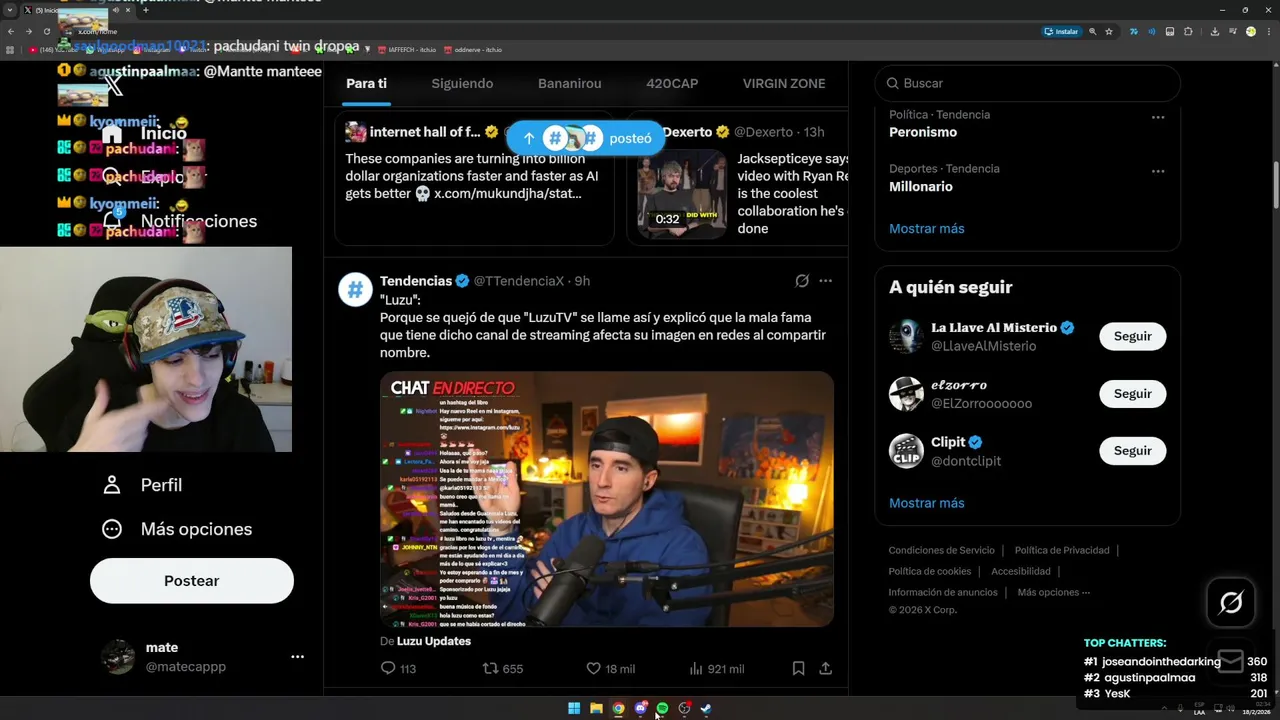
Task: Click Mostrar más under trends
Action: pyautogui.click(x=927, y=228)
